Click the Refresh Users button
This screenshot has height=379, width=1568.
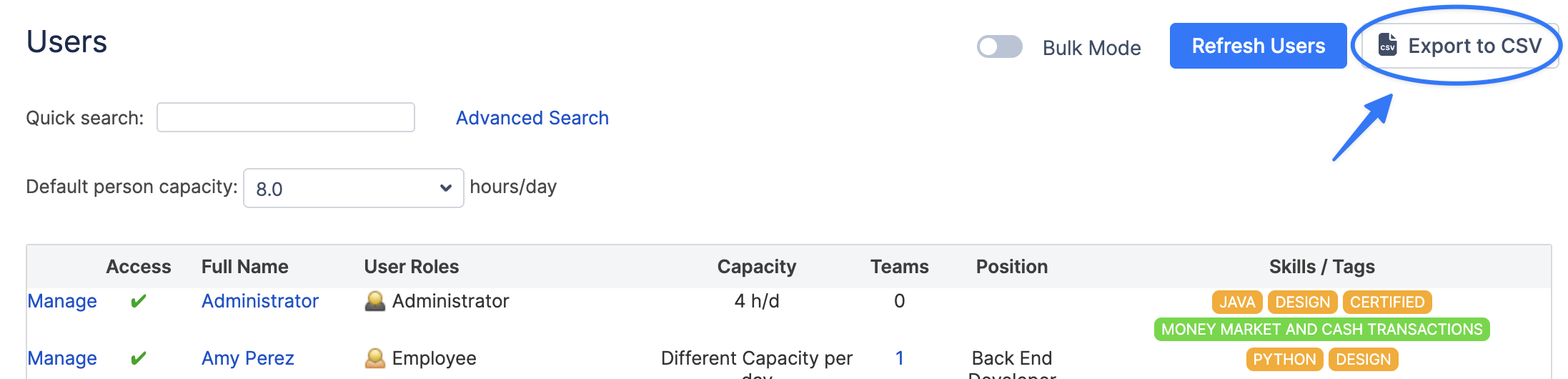click(1258, 46)
